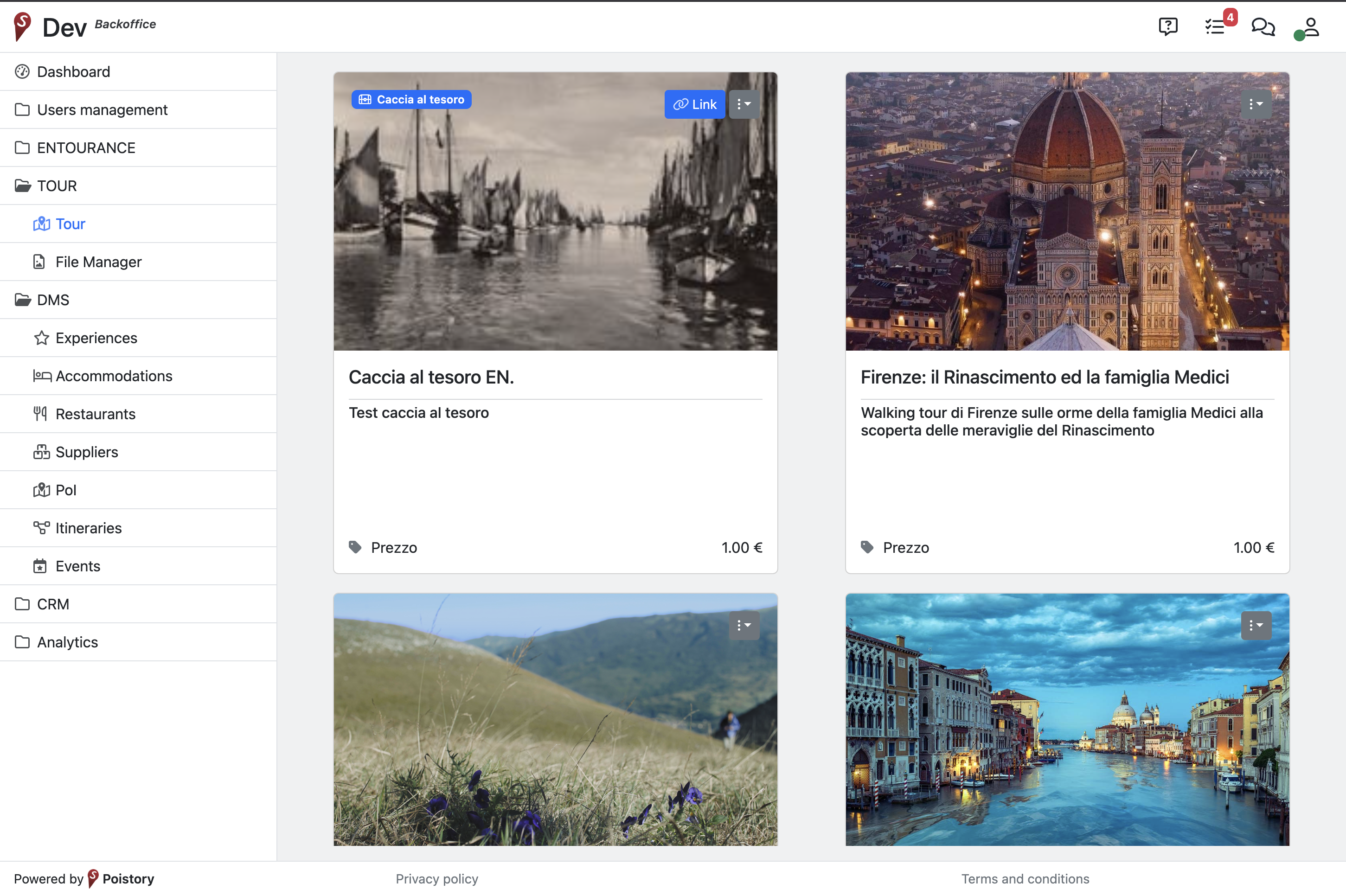Screen dimensions: 1346x896
Task: Expand the Analytics folder
Action: tap(138, 642)
